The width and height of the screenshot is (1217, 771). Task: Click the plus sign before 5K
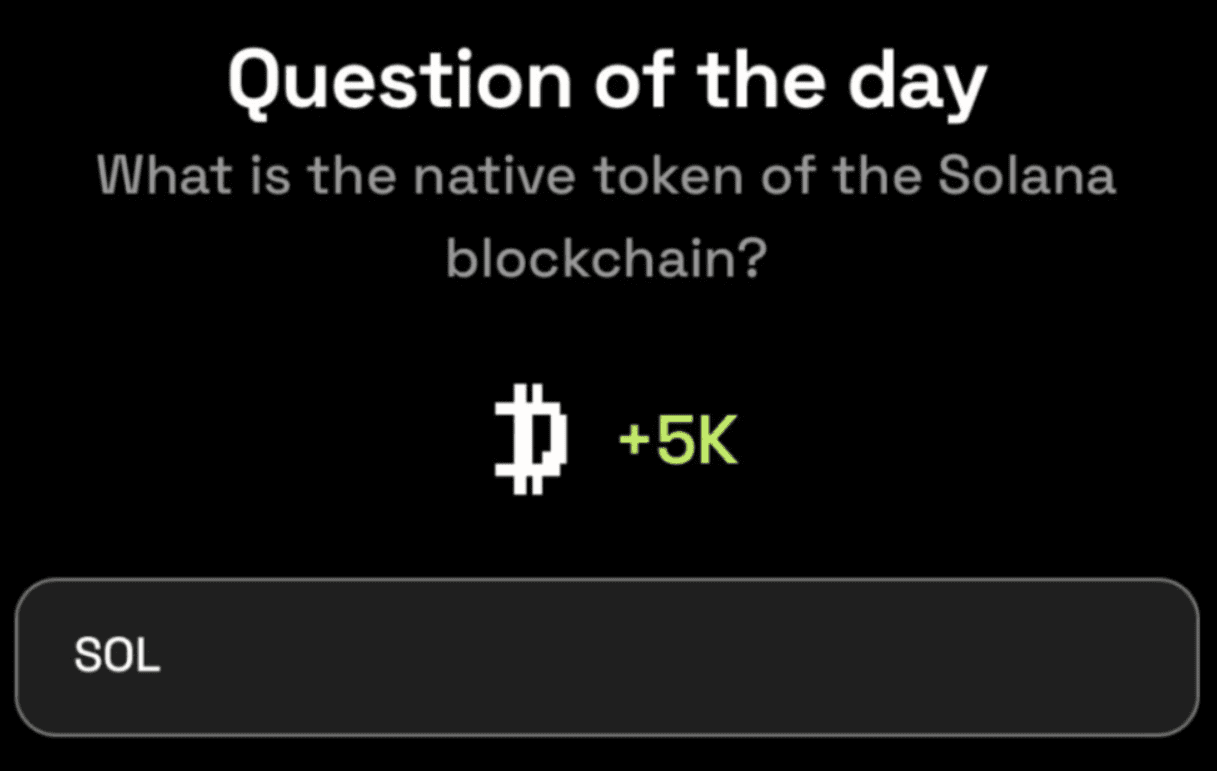coord(632,444)
